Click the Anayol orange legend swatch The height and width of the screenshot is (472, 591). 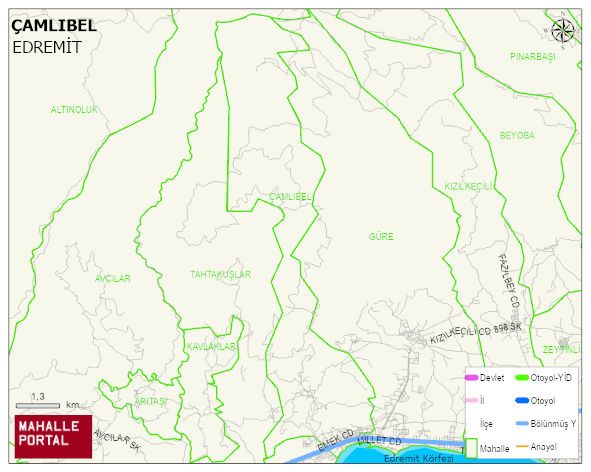(522, 447)
